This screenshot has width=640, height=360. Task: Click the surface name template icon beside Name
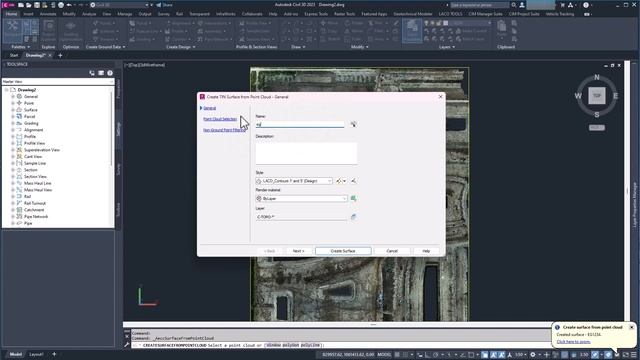coord(353,124)
